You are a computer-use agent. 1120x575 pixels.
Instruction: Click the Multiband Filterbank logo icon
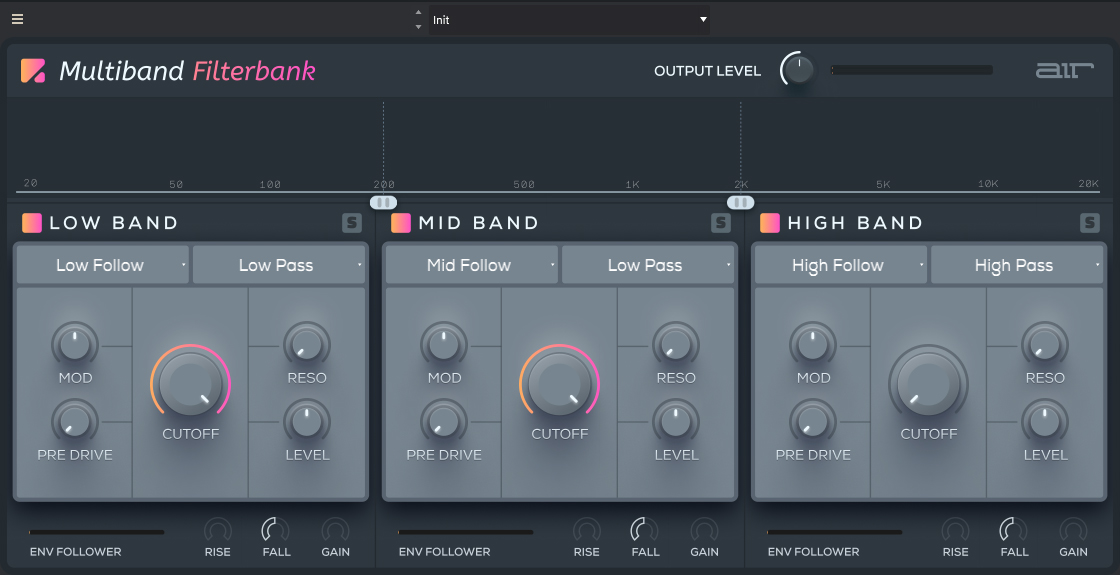(33, 71)
